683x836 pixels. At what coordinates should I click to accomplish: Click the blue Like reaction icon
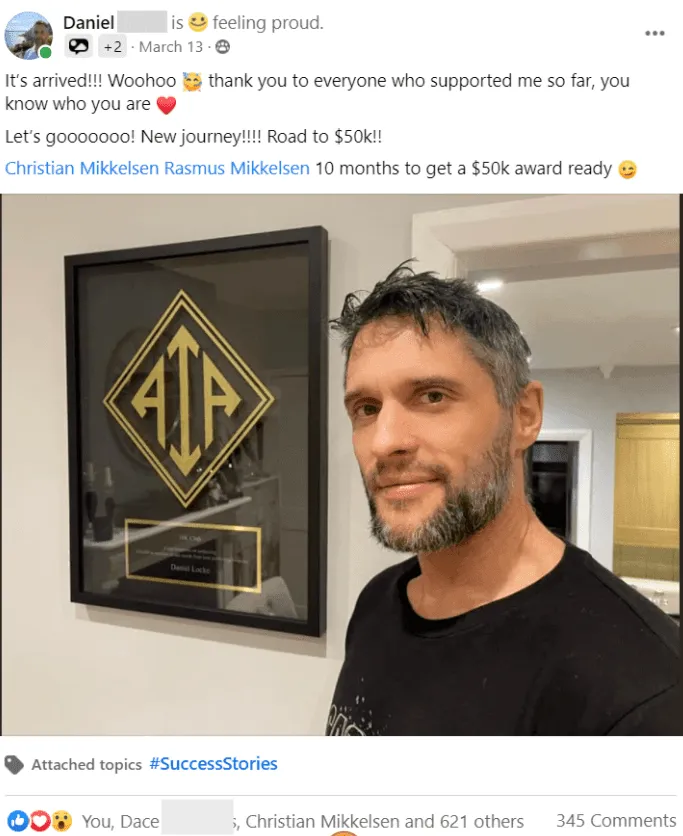tap(18, 821)
